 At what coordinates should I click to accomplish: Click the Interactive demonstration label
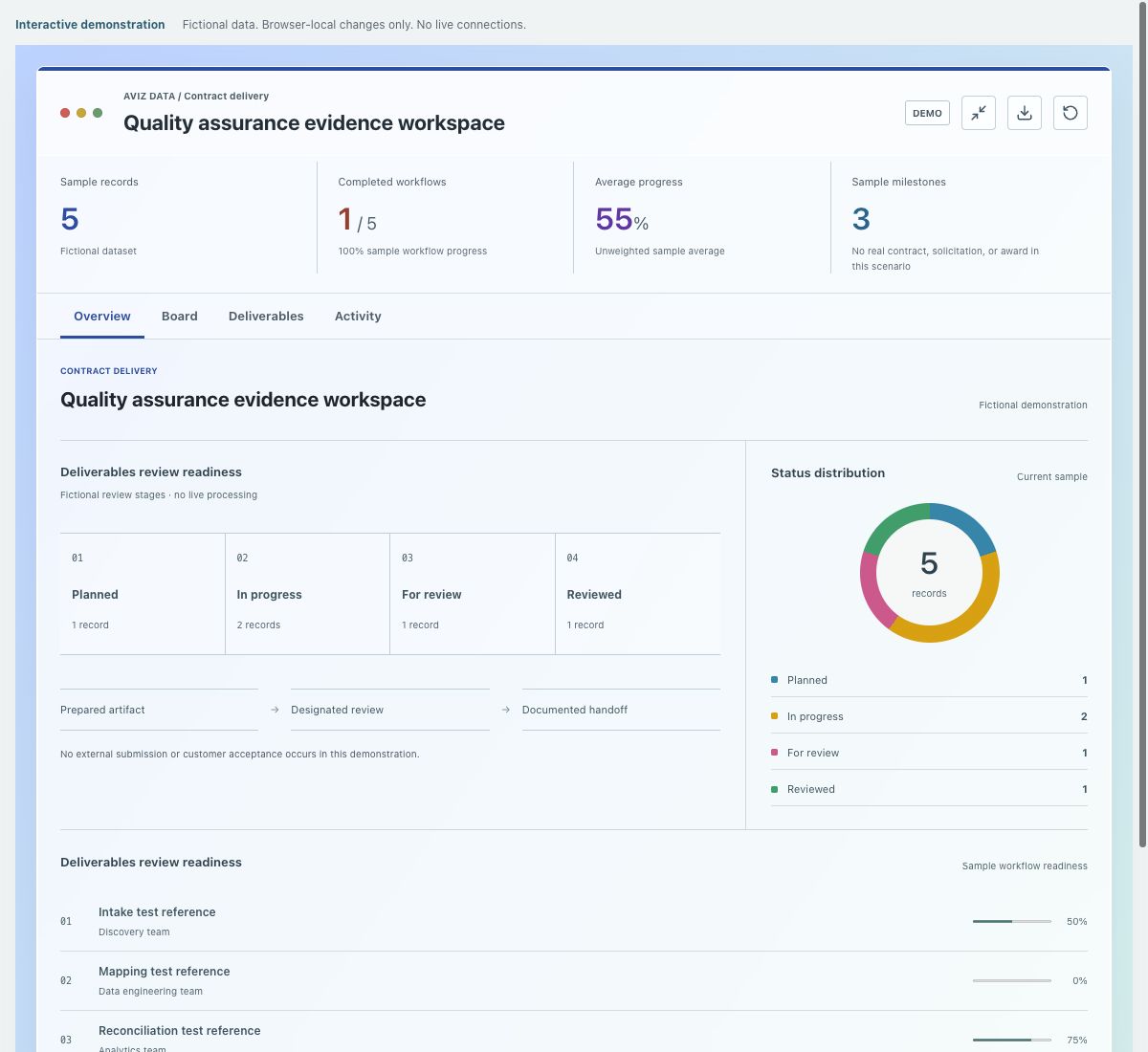click(x=90, y=25)
